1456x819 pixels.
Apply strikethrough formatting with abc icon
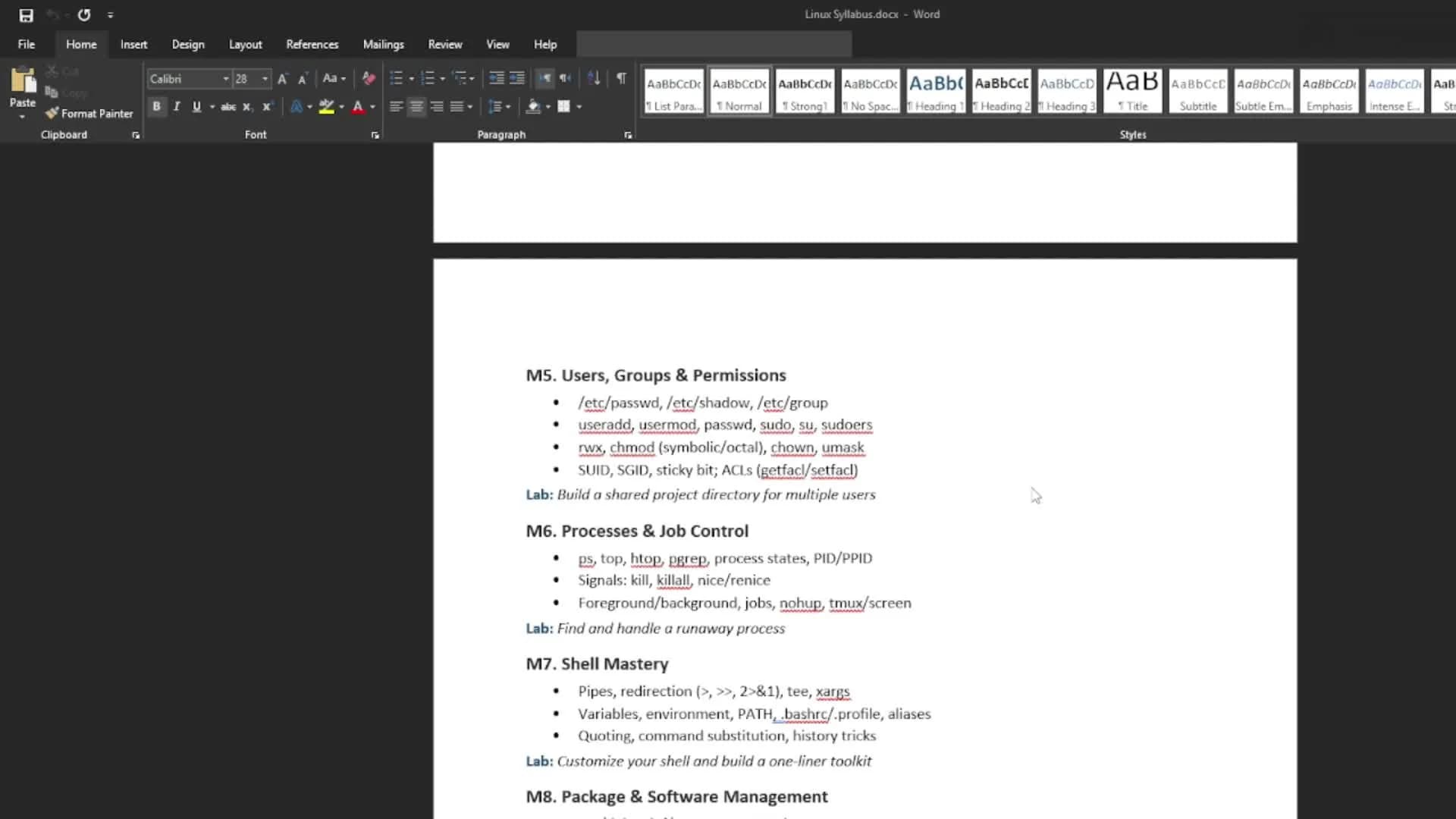pos(228,107)
